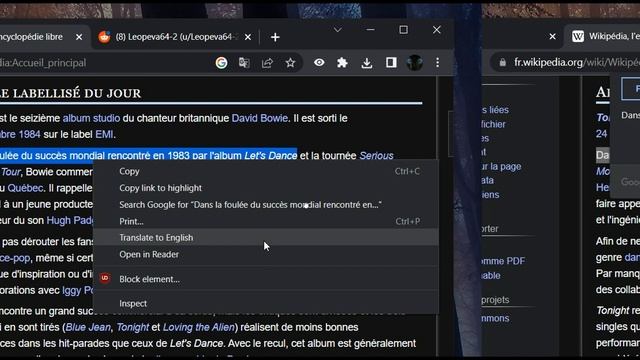Click 'Labellisé du jour' heading text

click(77, 93)
